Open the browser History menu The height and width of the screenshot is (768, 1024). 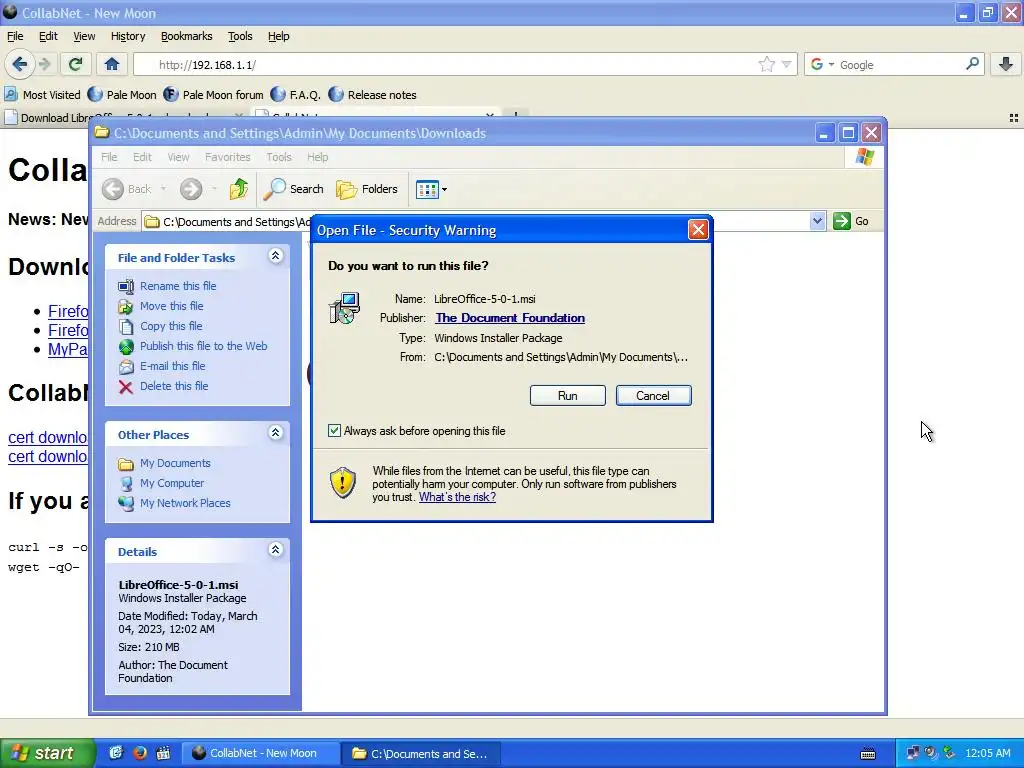point(128,36)
